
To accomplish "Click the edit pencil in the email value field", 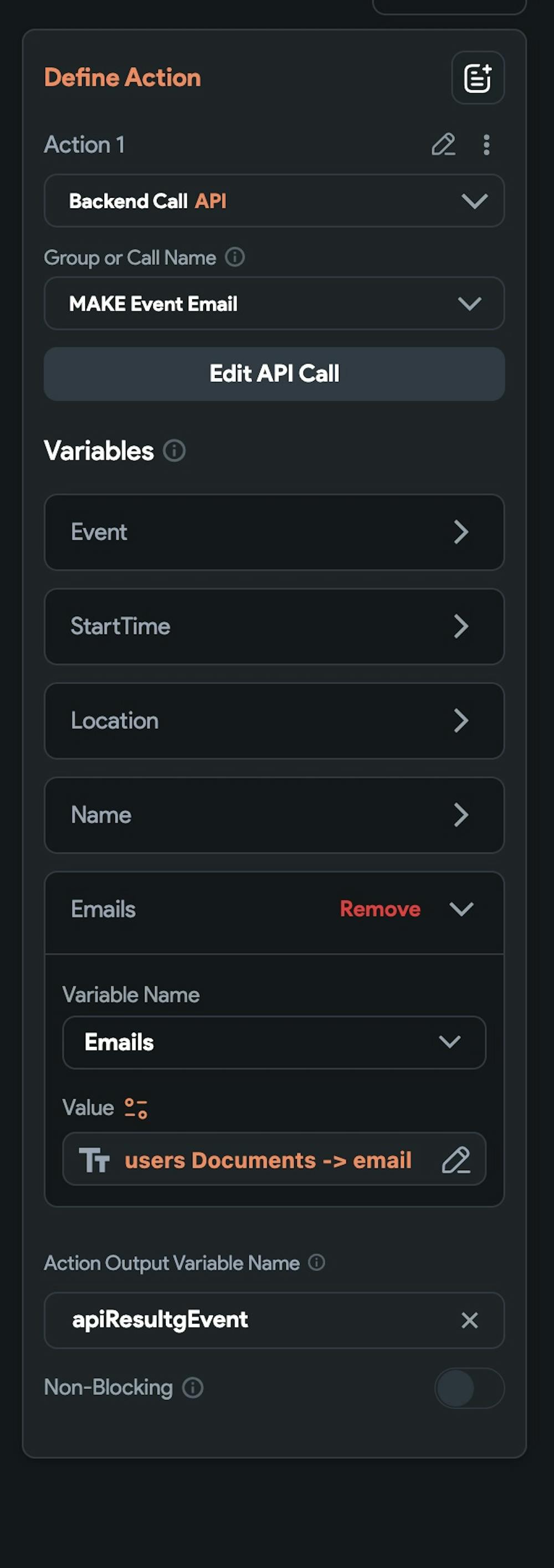I will [x=455, y=1160].
